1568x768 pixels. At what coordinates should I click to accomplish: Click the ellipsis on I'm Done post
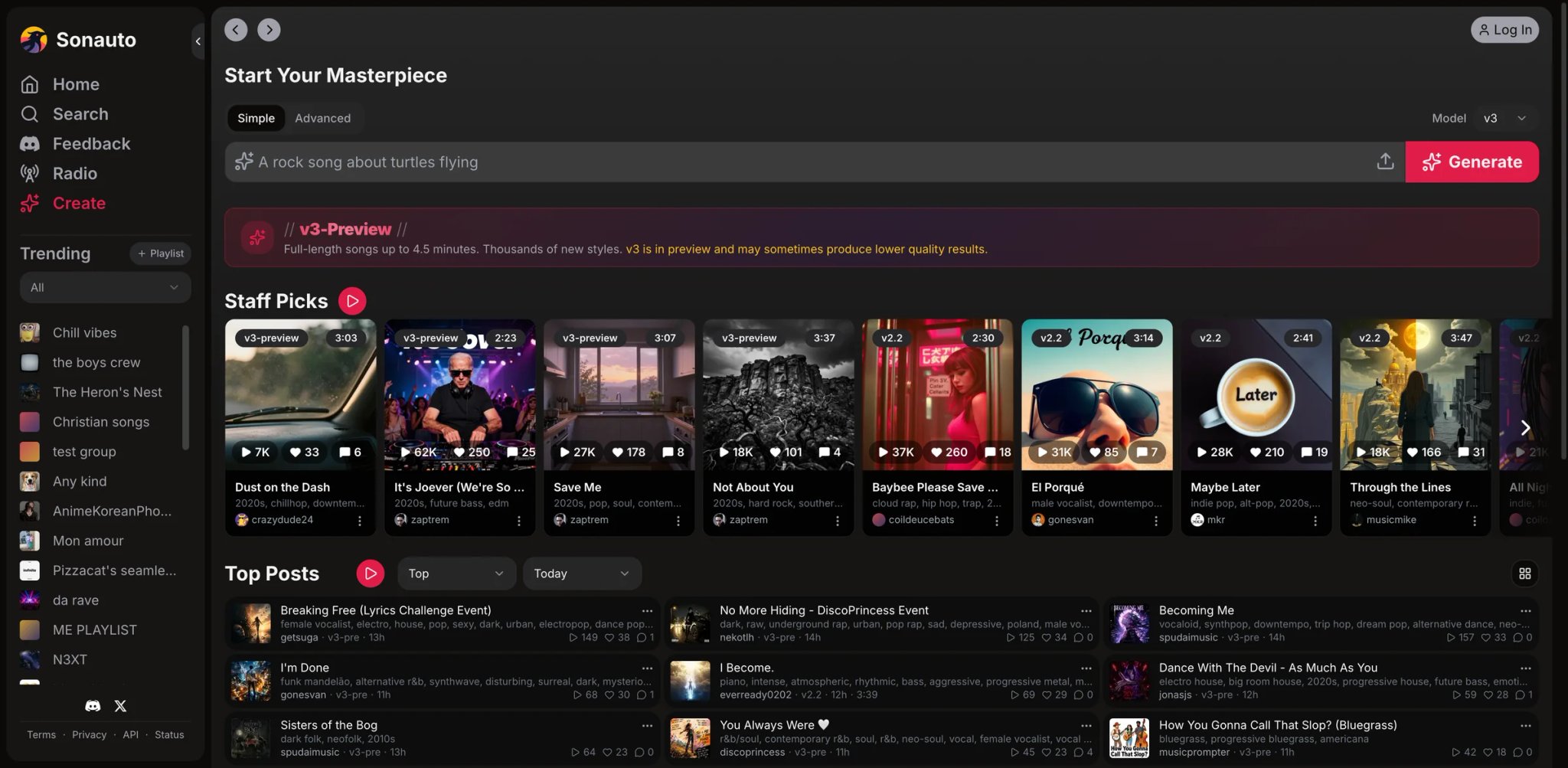point(647,668)
